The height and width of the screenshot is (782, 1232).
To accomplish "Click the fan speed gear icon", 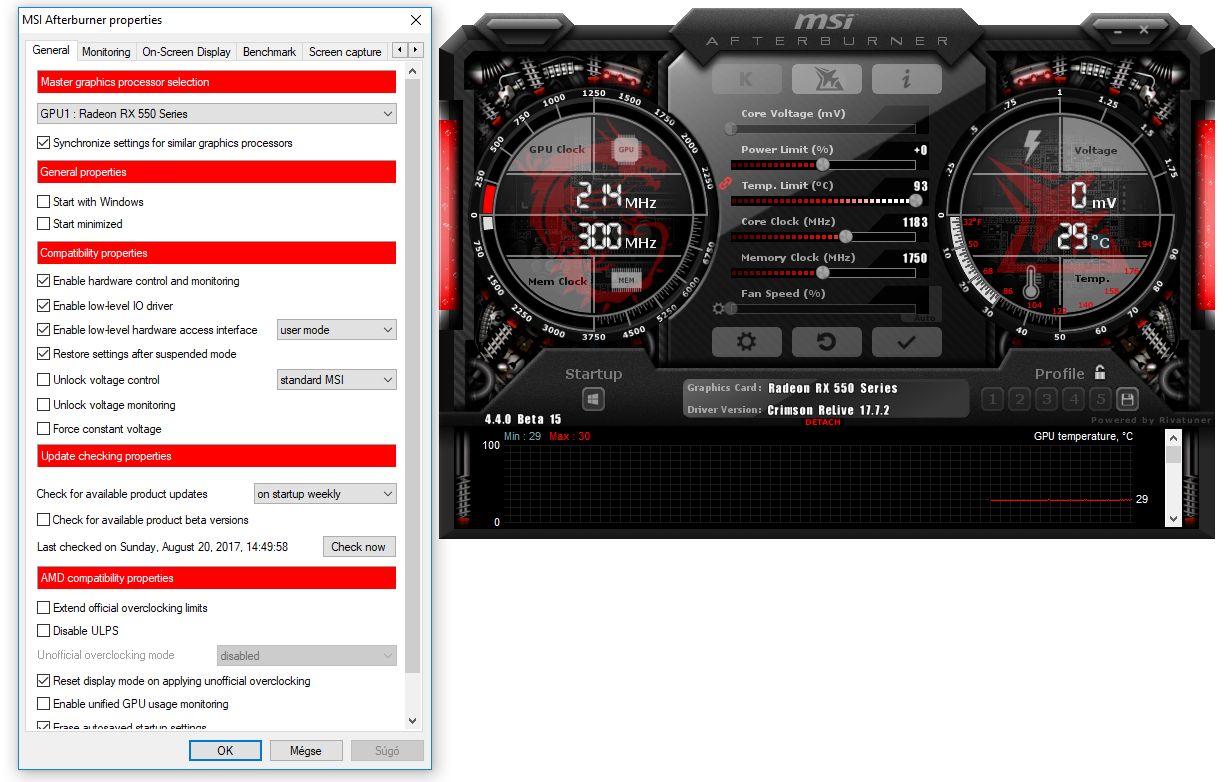I will (718, 309).
